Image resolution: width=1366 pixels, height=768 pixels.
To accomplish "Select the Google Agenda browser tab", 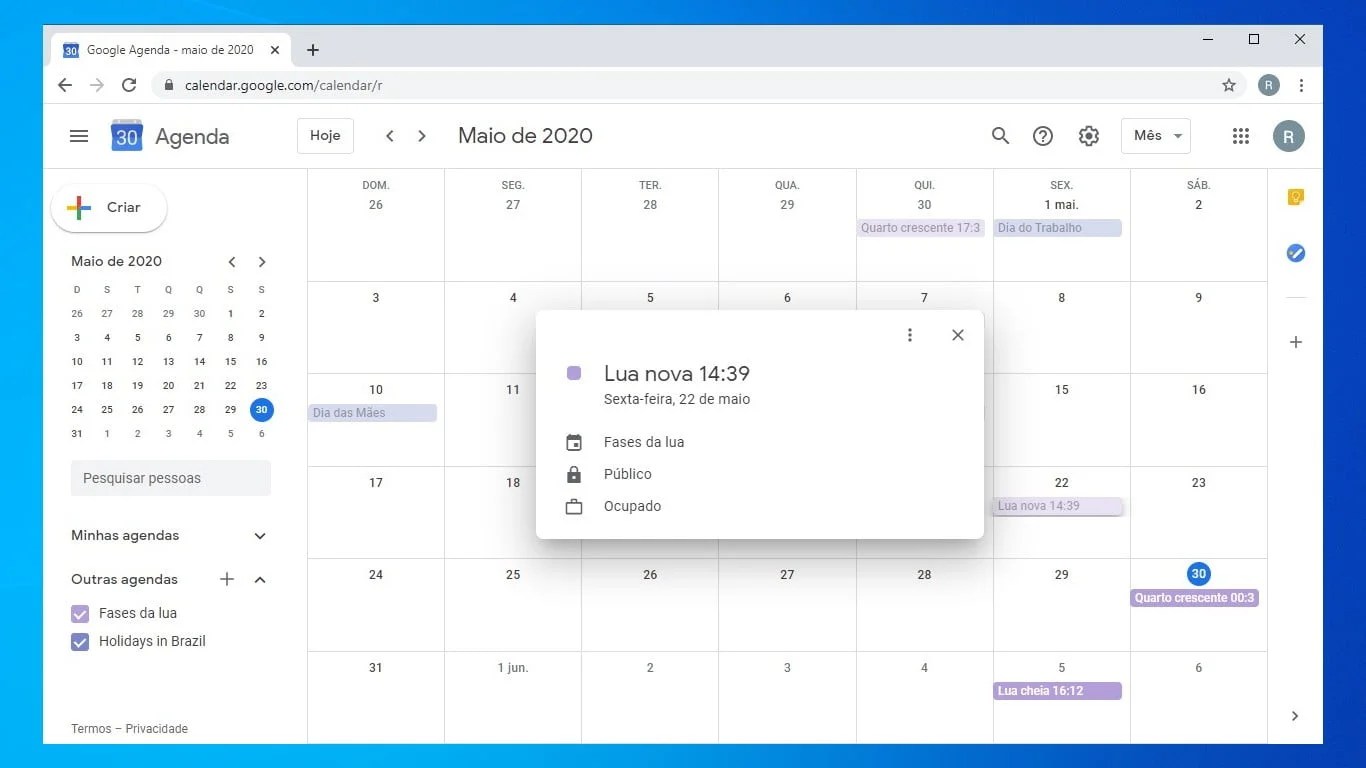I will pyautogui.click(x=170, y=50).
